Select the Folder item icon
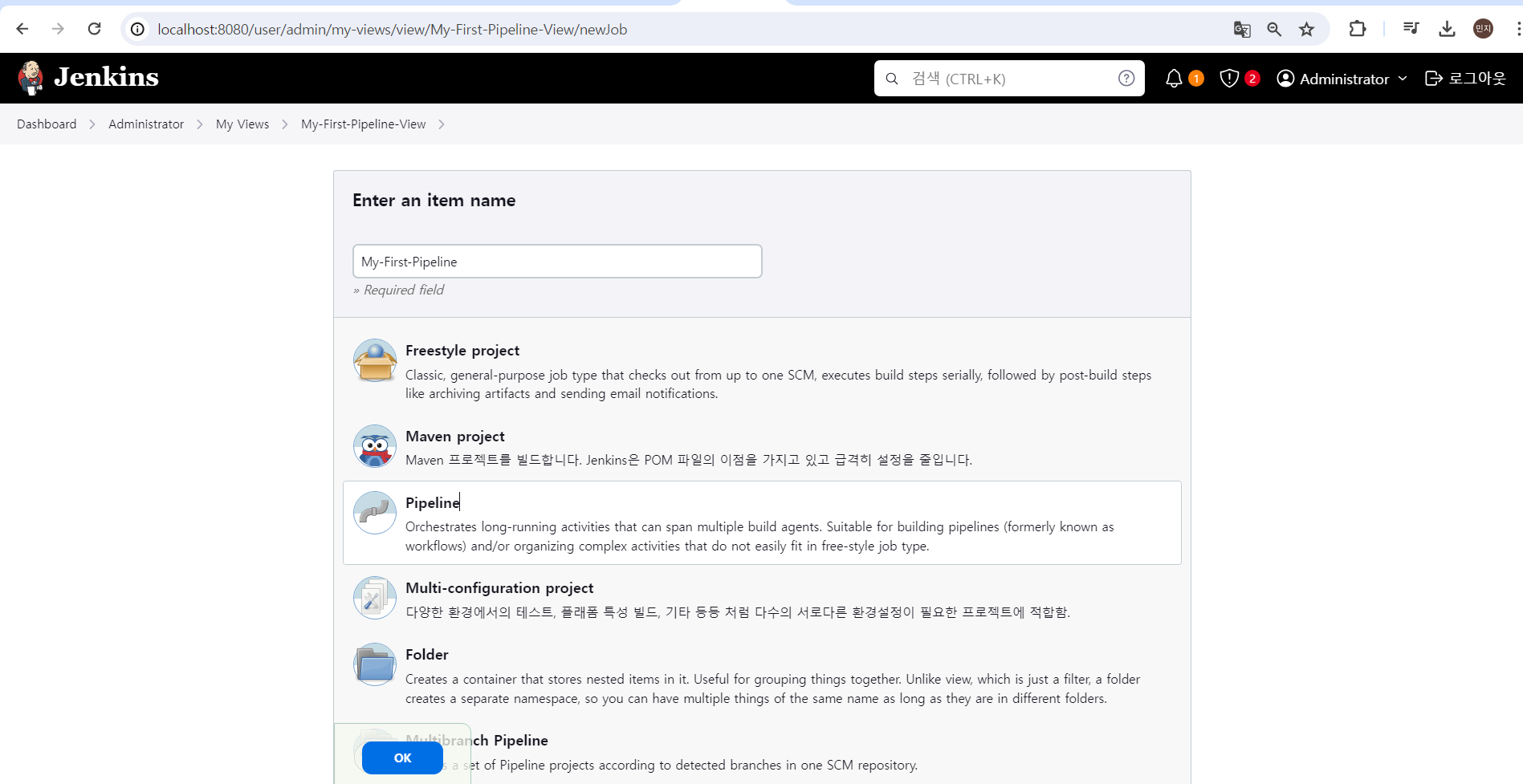Screen dimensions: 1523x784 click(x=375, y=664)
